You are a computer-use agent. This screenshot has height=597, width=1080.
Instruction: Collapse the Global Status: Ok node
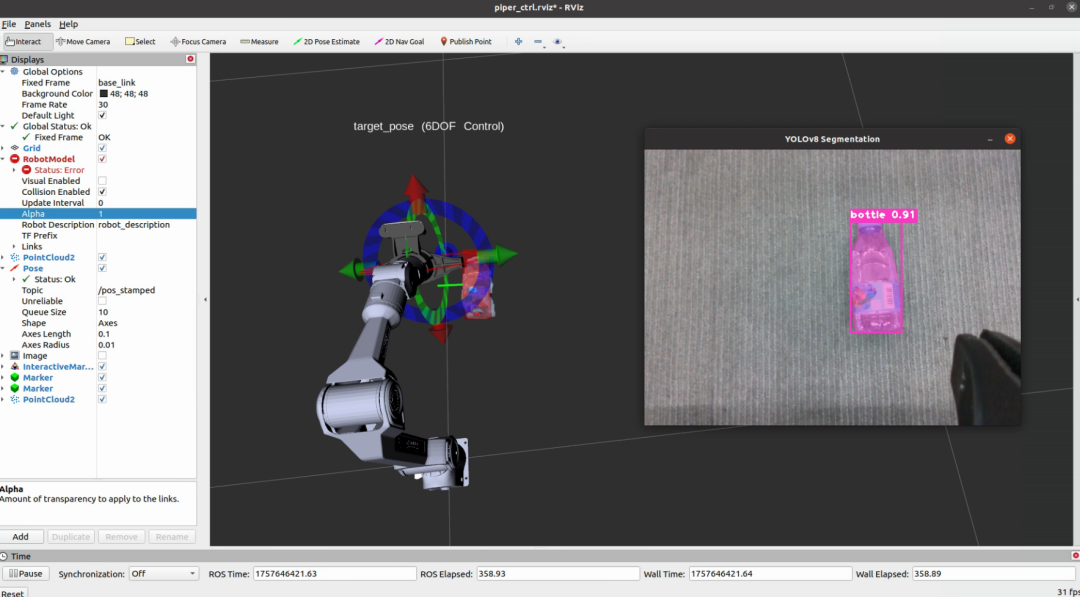click(3, 126)
